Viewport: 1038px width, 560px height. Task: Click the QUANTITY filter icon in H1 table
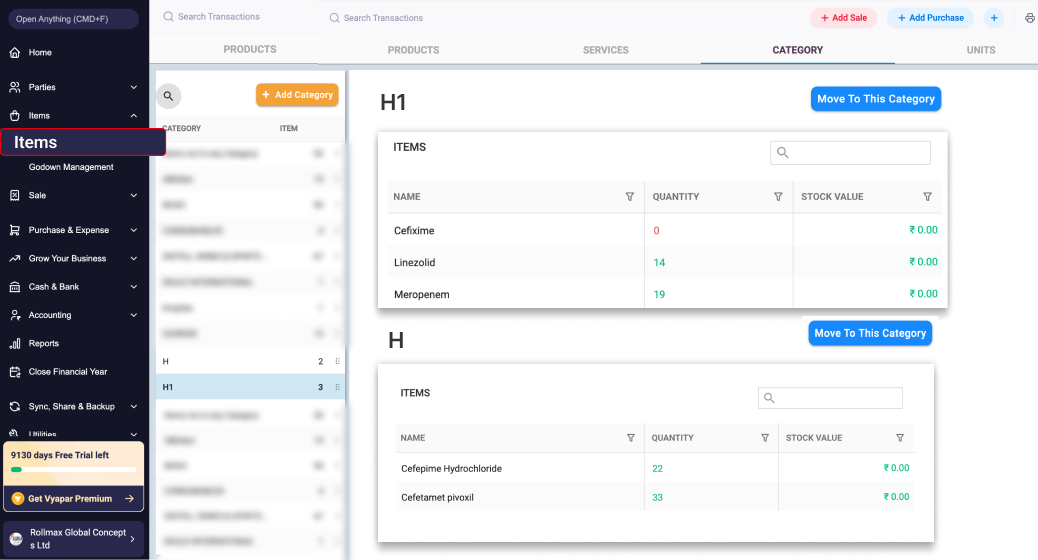pos(778,197)
